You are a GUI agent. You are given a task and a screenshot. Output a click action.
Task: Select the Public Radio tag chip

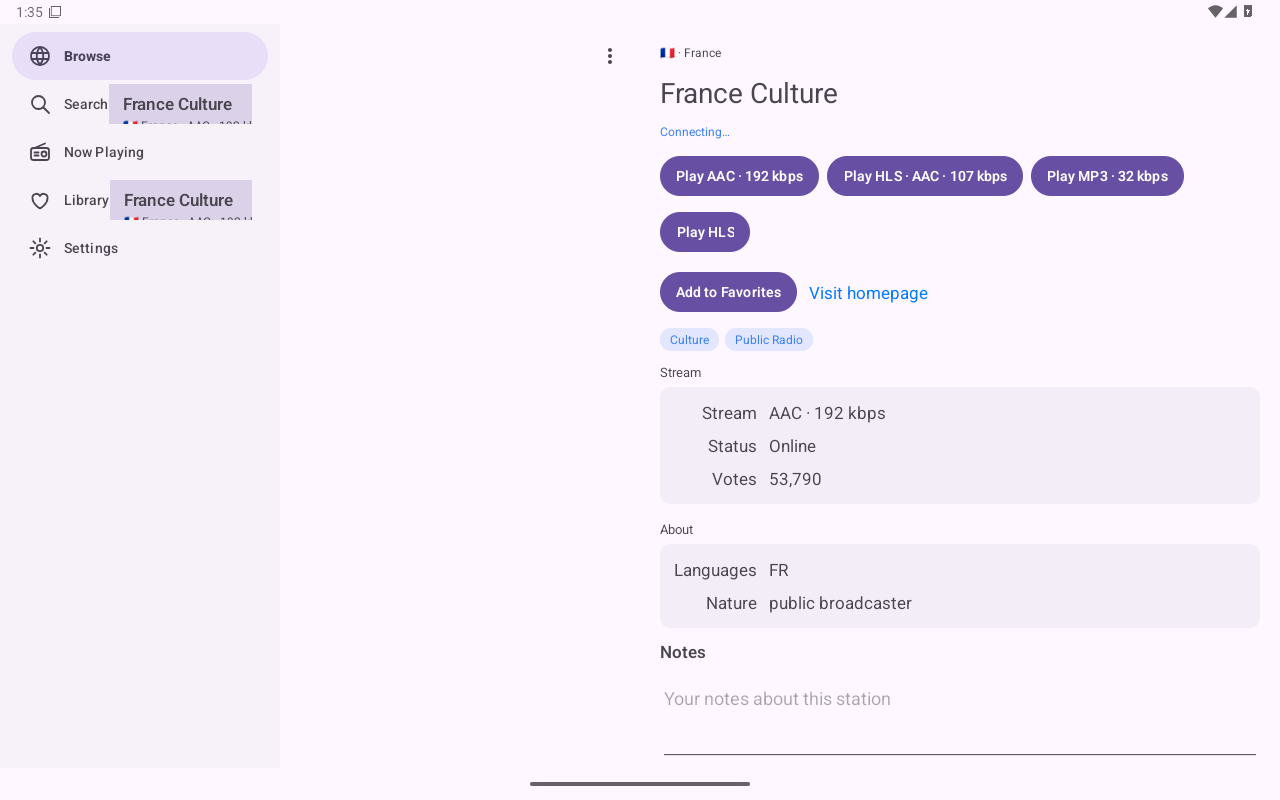click(769, 340)
